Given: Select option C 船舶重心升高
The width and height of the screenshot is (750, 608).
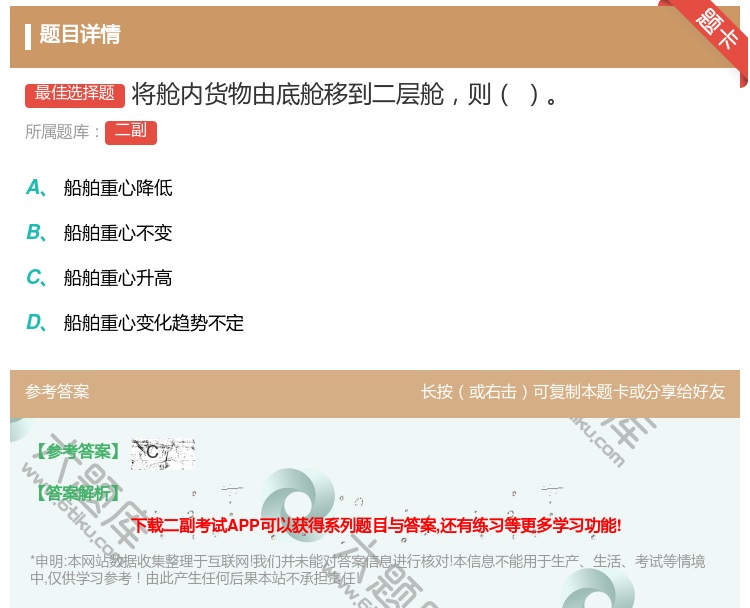Looking at the screenshot, I should [99, 278].
